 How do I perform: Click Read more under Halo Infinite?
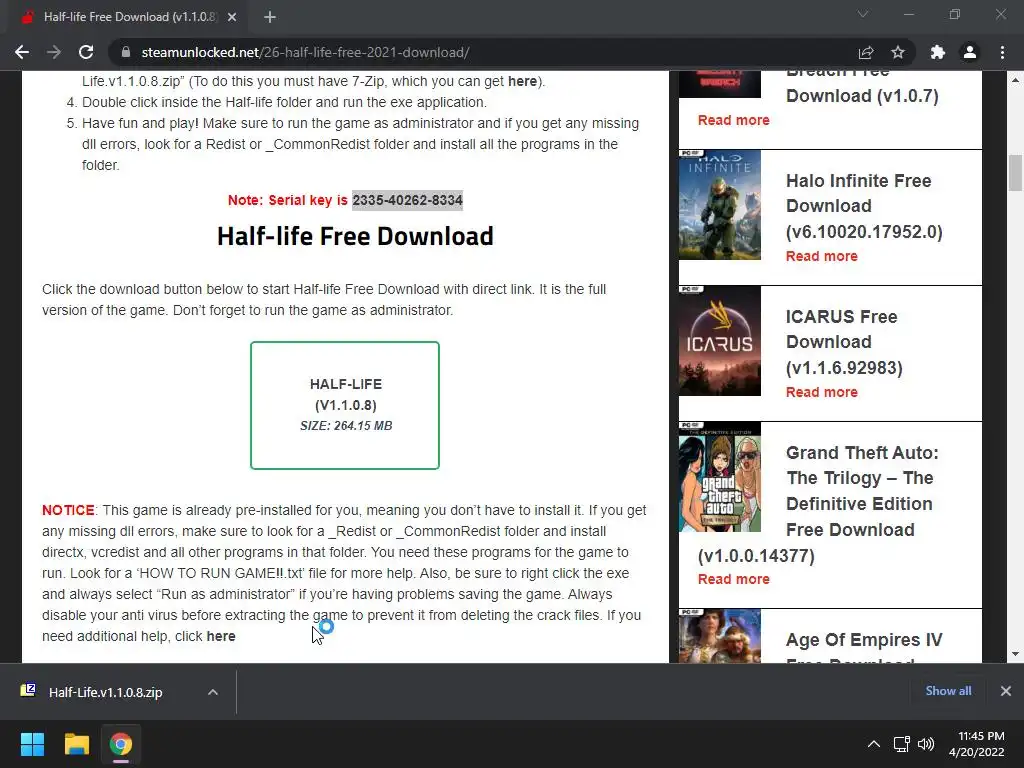(x=822, y=256)
